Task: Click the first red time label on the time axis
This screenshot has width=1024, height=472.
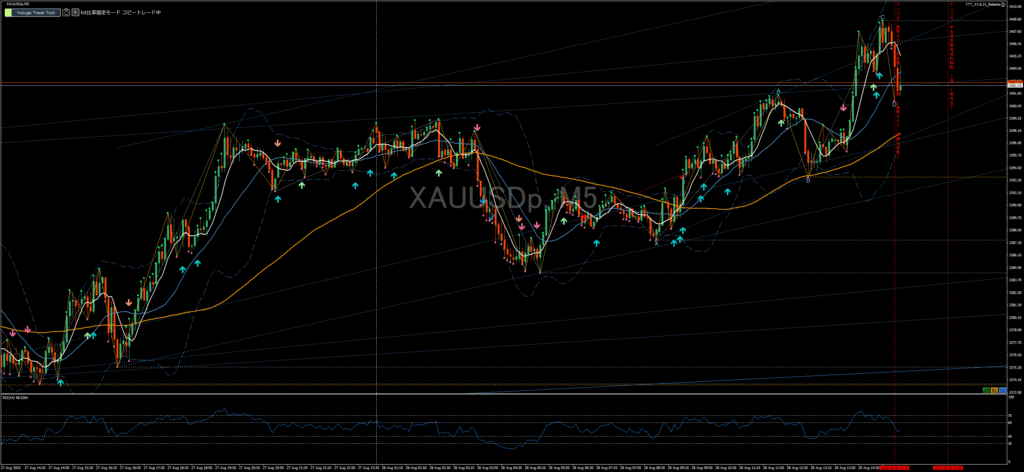Action: [x=894, y=467]
